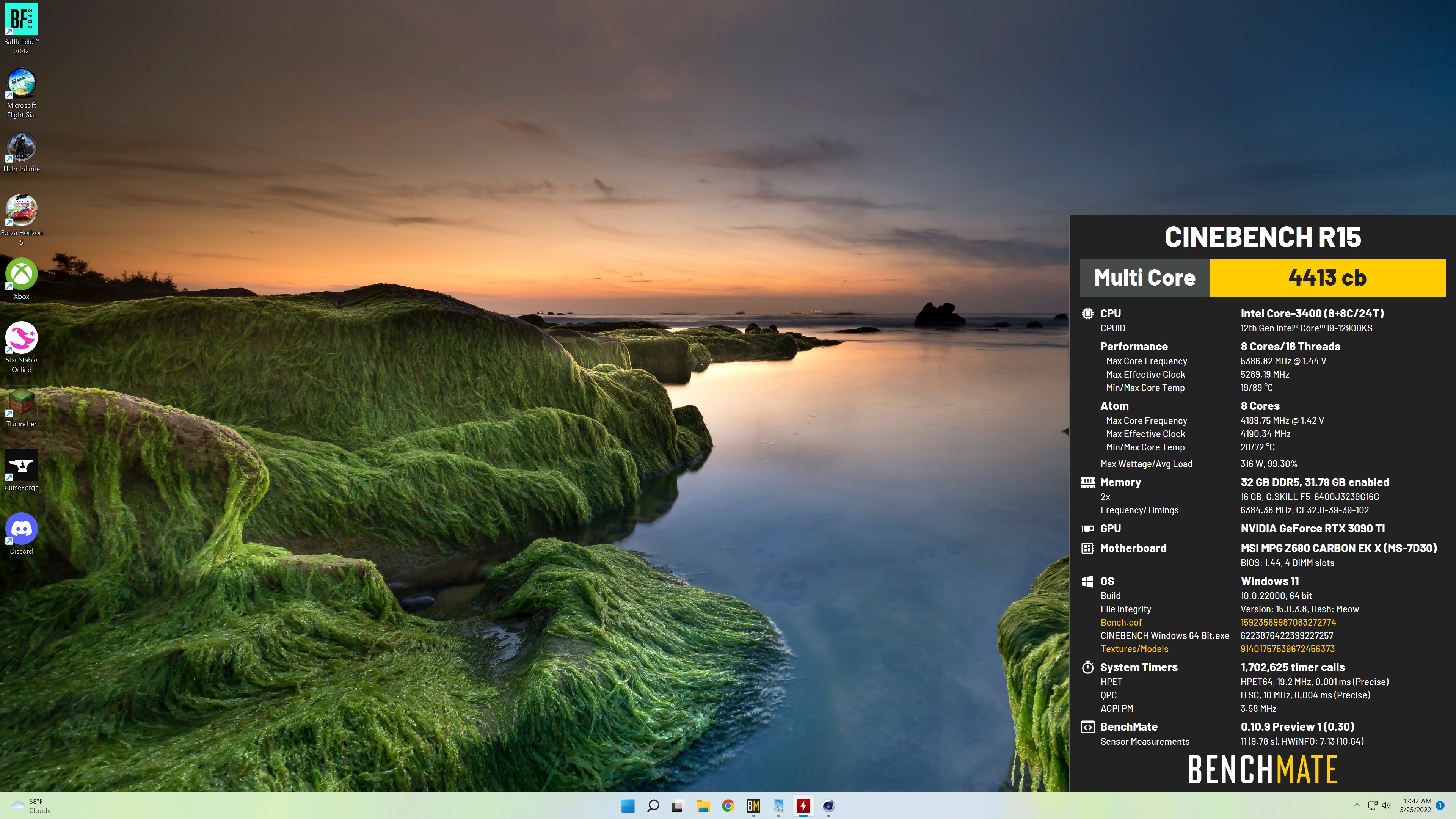Image resolution: width=1456 pixels, height=819 pixels.
Task: Show hidden system tray icons
Action: [x=1357, y=805]
